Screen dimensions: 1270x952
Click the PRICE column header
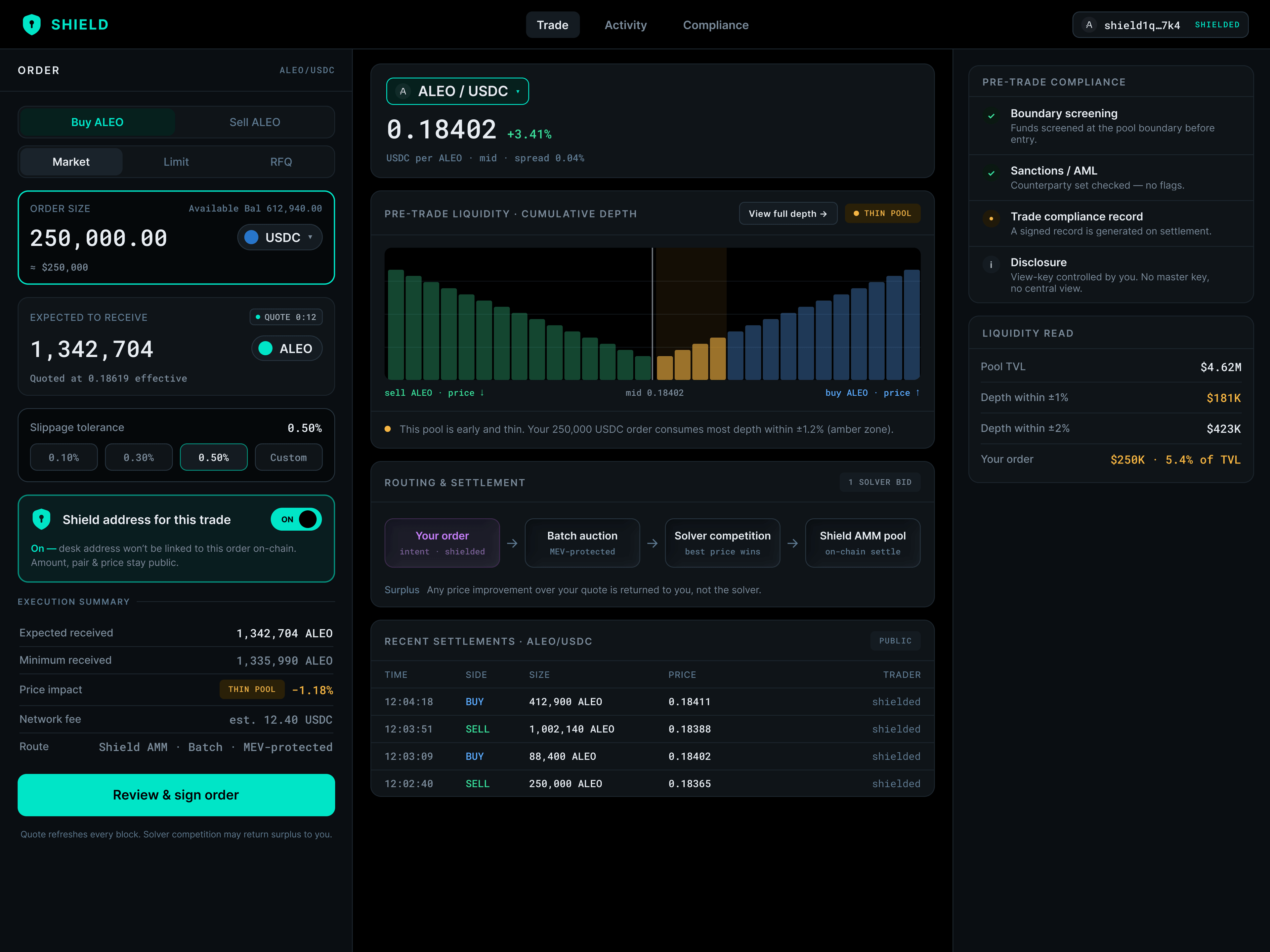682,675
